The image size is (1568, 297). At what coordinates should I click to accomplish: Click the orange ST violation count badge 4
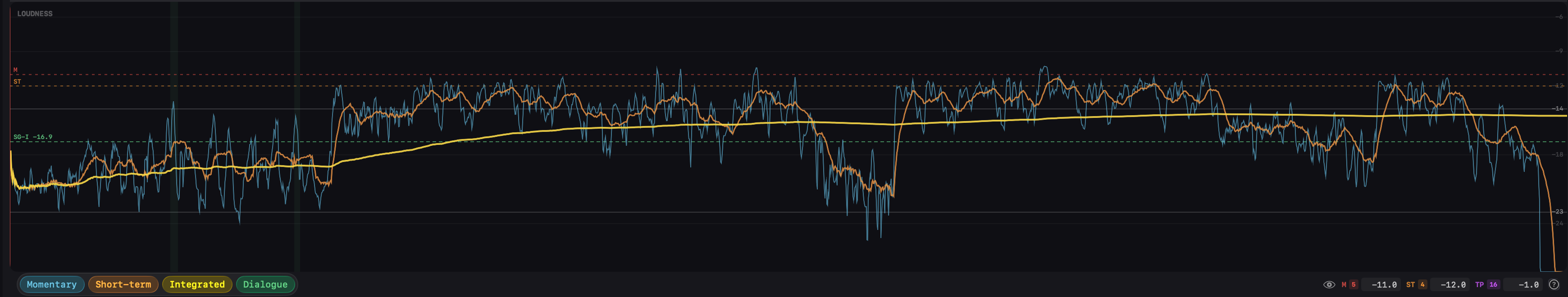click(1422, 284)
